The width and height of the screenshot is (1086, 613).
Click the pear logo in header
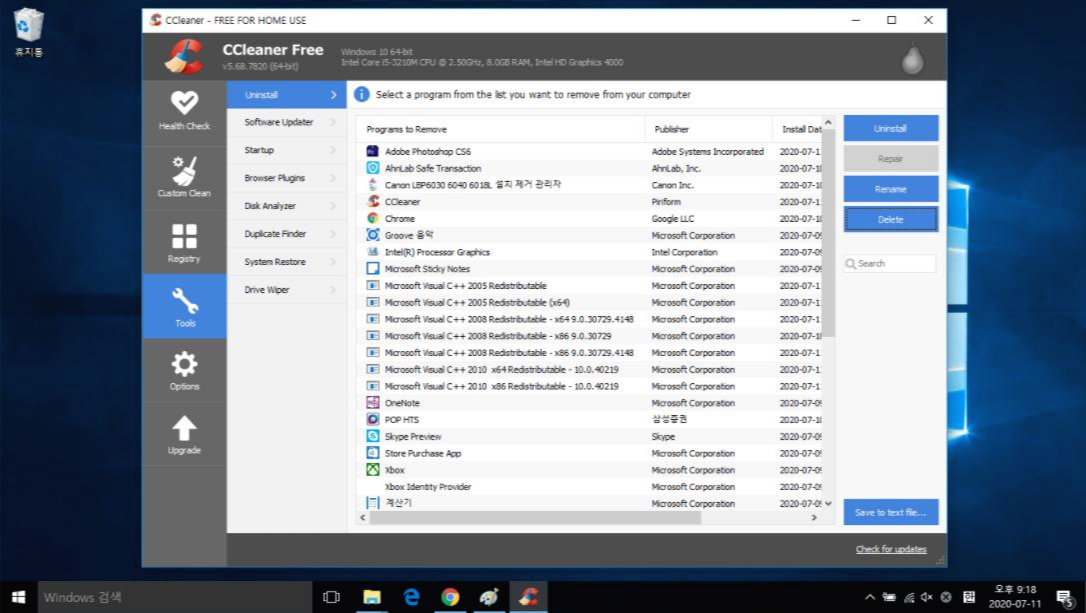pos(912,57)
